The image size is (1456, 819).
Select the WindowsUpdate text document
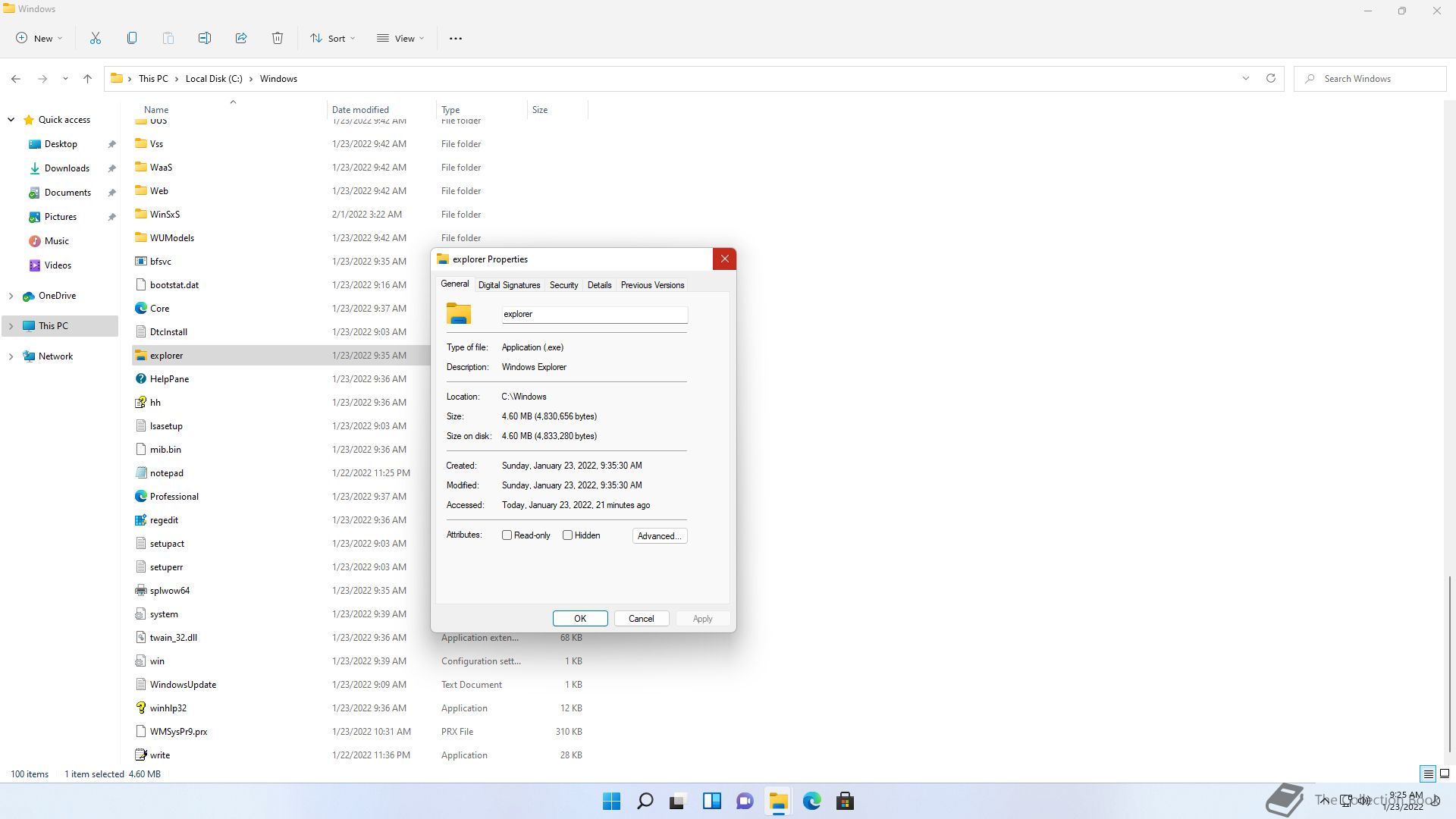[183, 685]
